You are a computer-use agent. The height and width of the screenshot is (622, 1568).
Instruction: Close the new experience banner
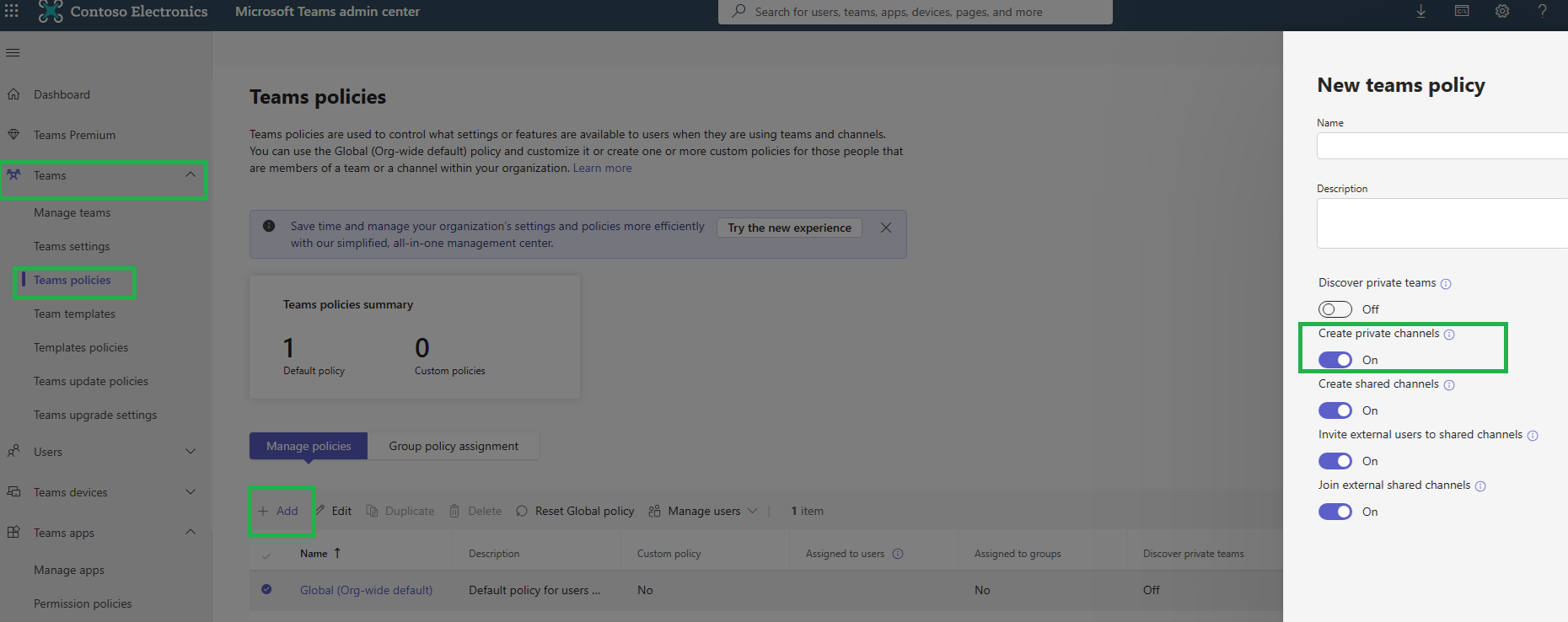886,228
